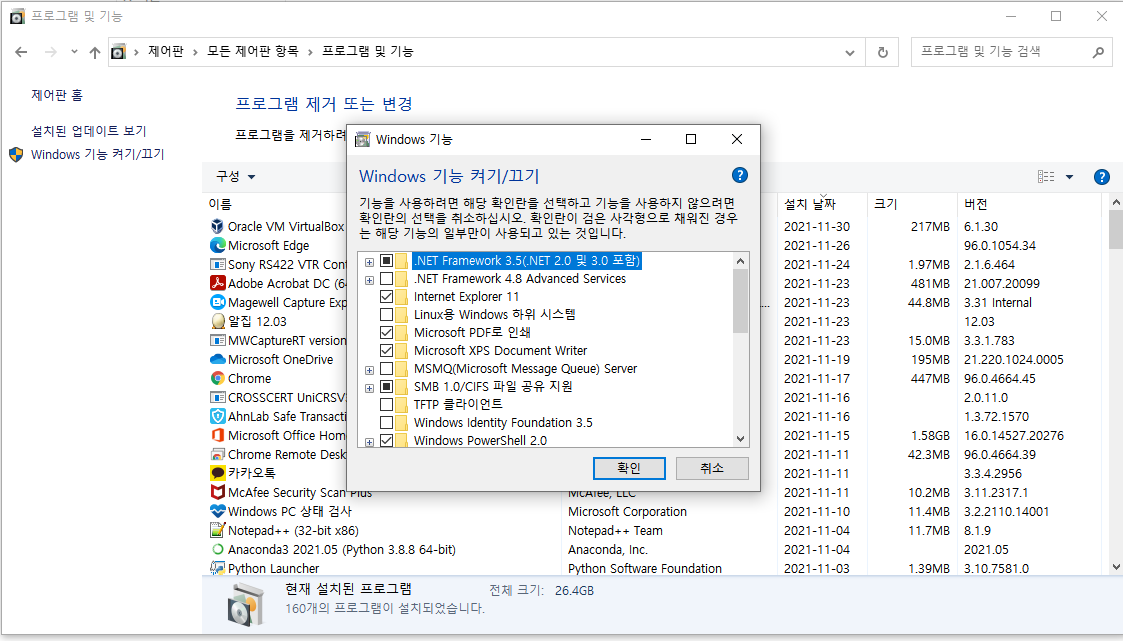Open 설치된 업데이트 보기 link

pos(89,131)
